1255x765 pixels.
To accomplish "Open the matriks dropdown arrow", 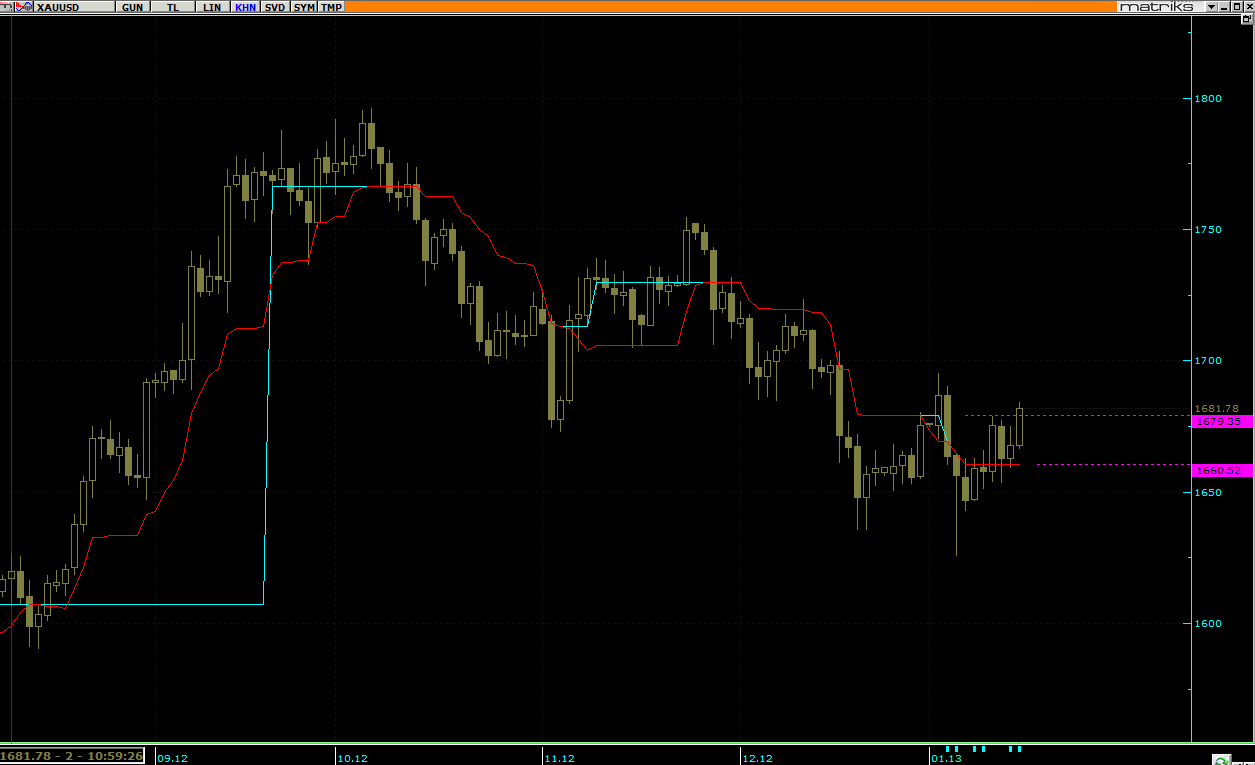I will pyautogui.click(x=1211, y=6).
